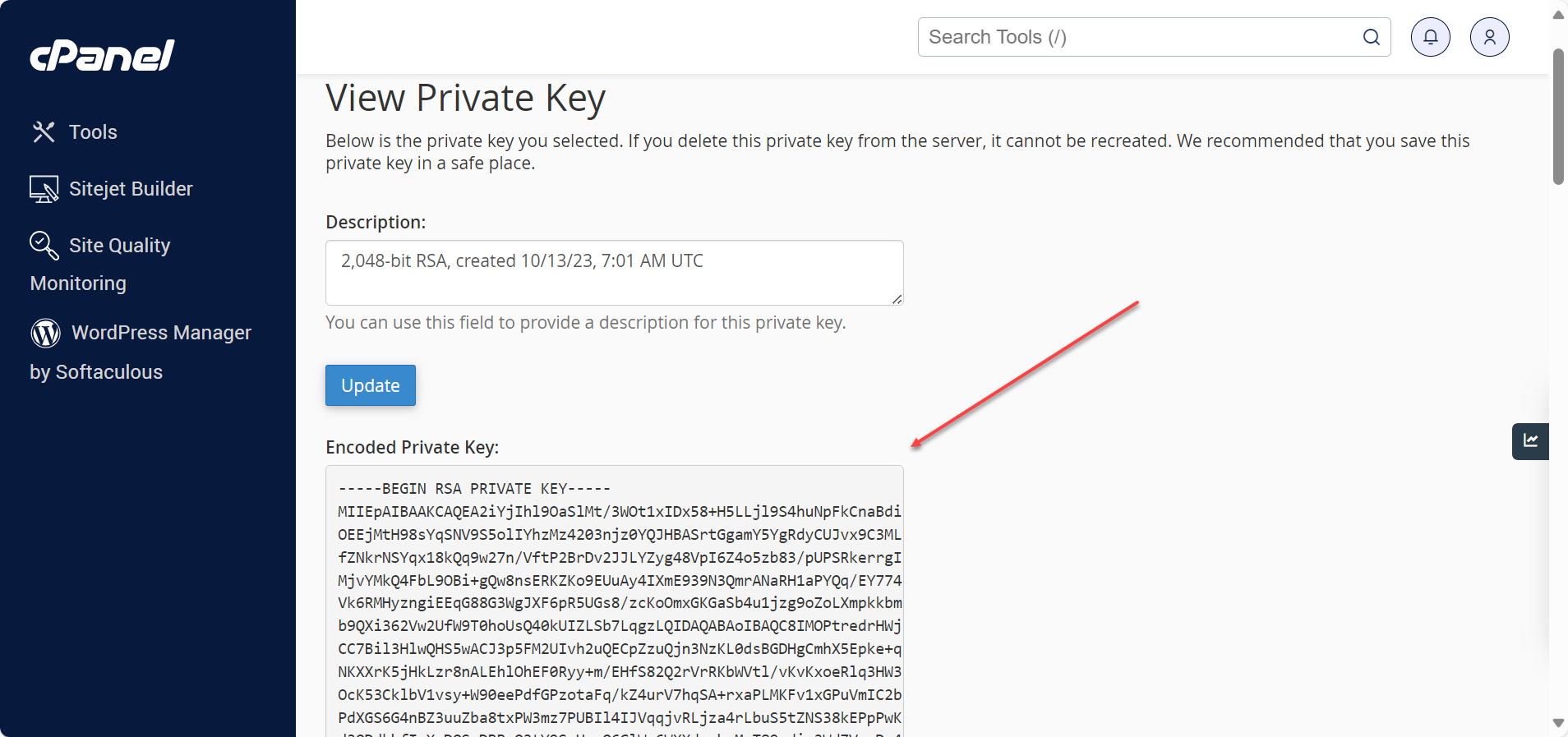Click the cPanel logo
Image resolution: width=1568 pixels, height=737 pixels.
[101, 54]
